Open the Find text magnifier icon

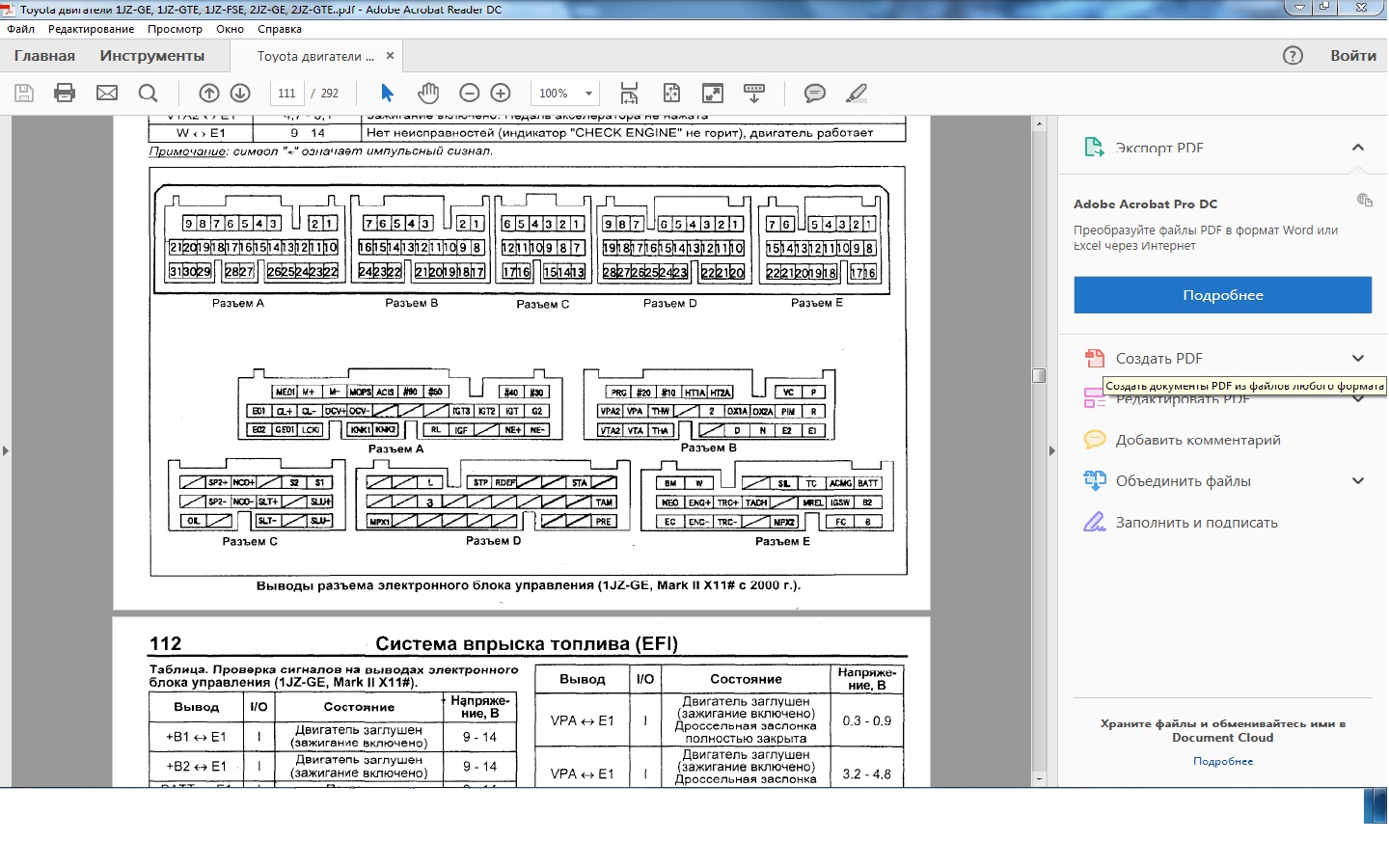pyautogui.click(x=148, y=94)
